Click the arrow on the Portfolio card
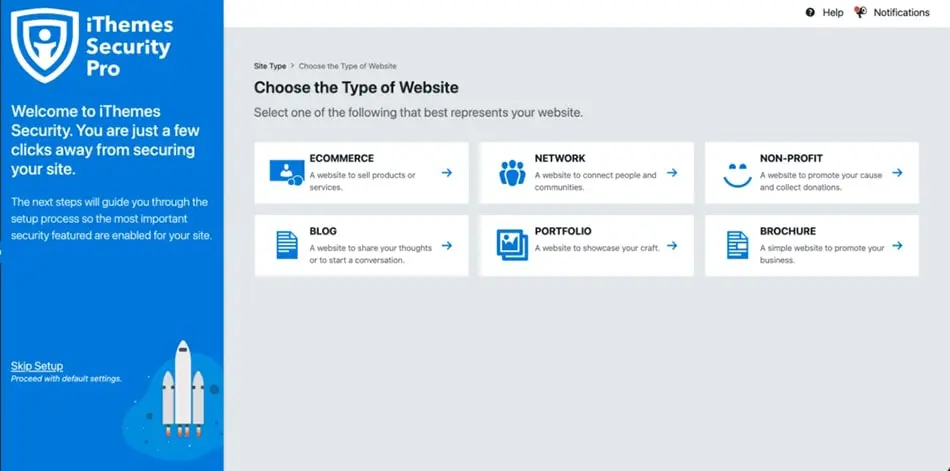Image resolution: width=950 pixels, height=471 pixels. pyautogui.click(x=672, y=246)
